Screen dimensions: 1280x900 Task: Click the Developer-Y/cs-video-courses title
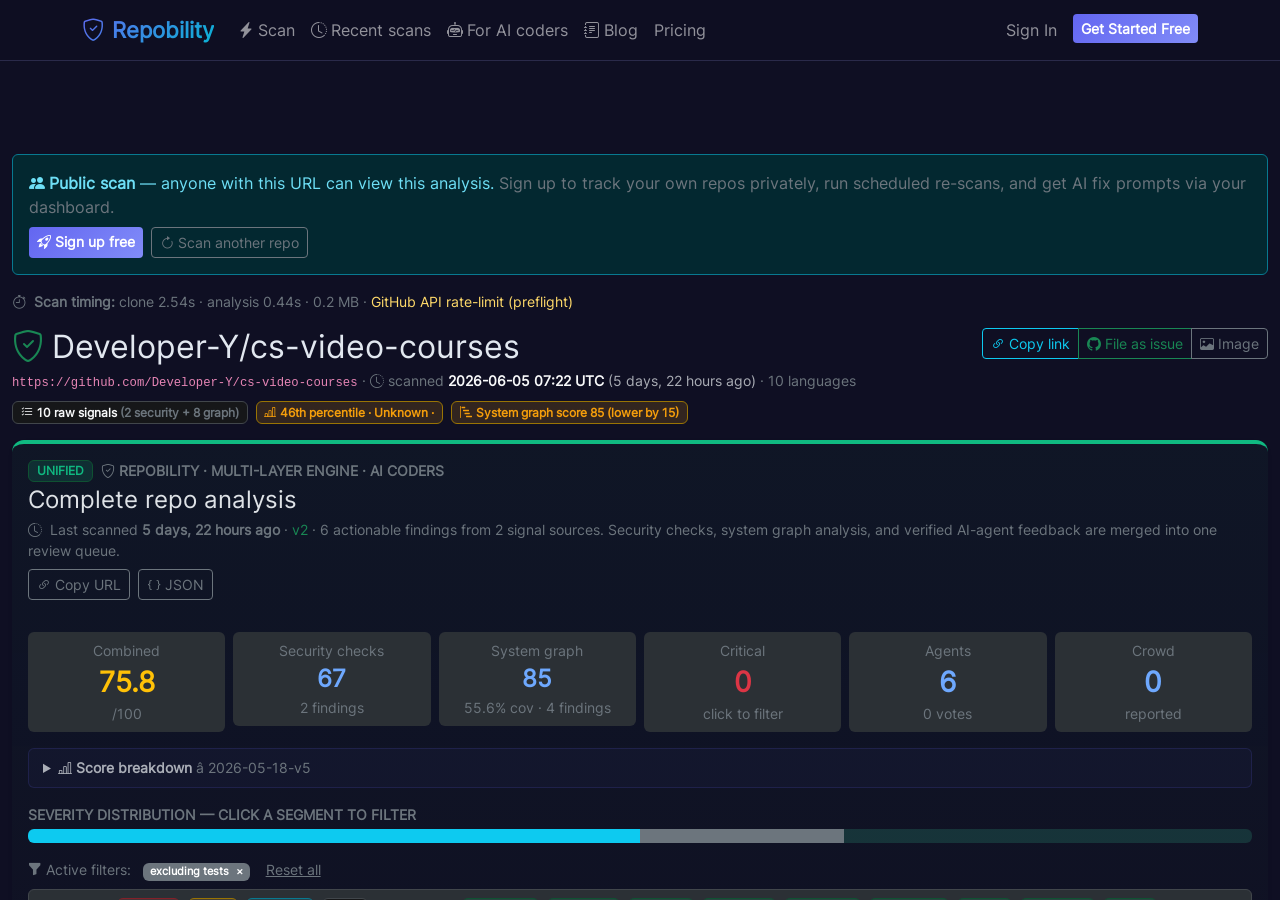coord(286,346)
